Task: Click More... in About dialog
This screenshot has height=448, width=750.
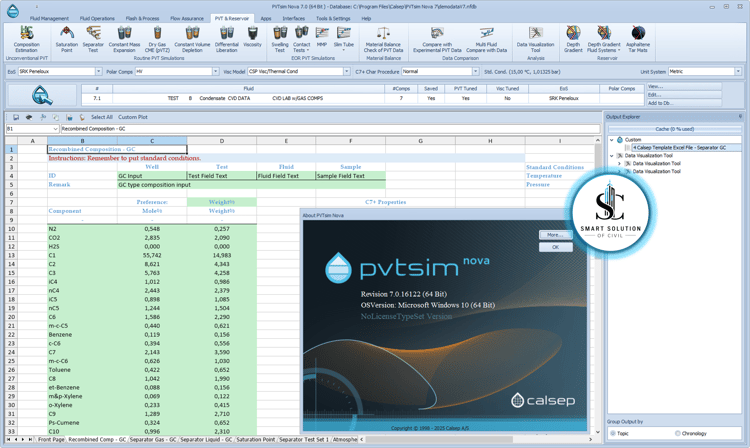Action: tap(555, 235)
